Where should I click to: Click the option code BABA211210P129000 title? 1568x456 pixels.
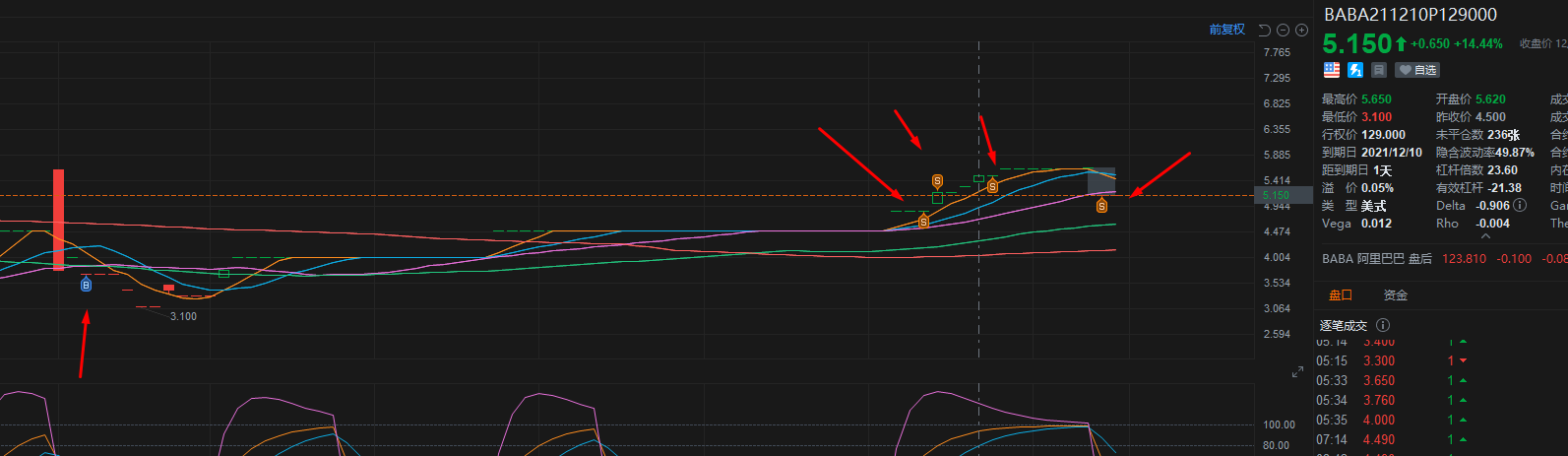click(x=1411, y=15)
